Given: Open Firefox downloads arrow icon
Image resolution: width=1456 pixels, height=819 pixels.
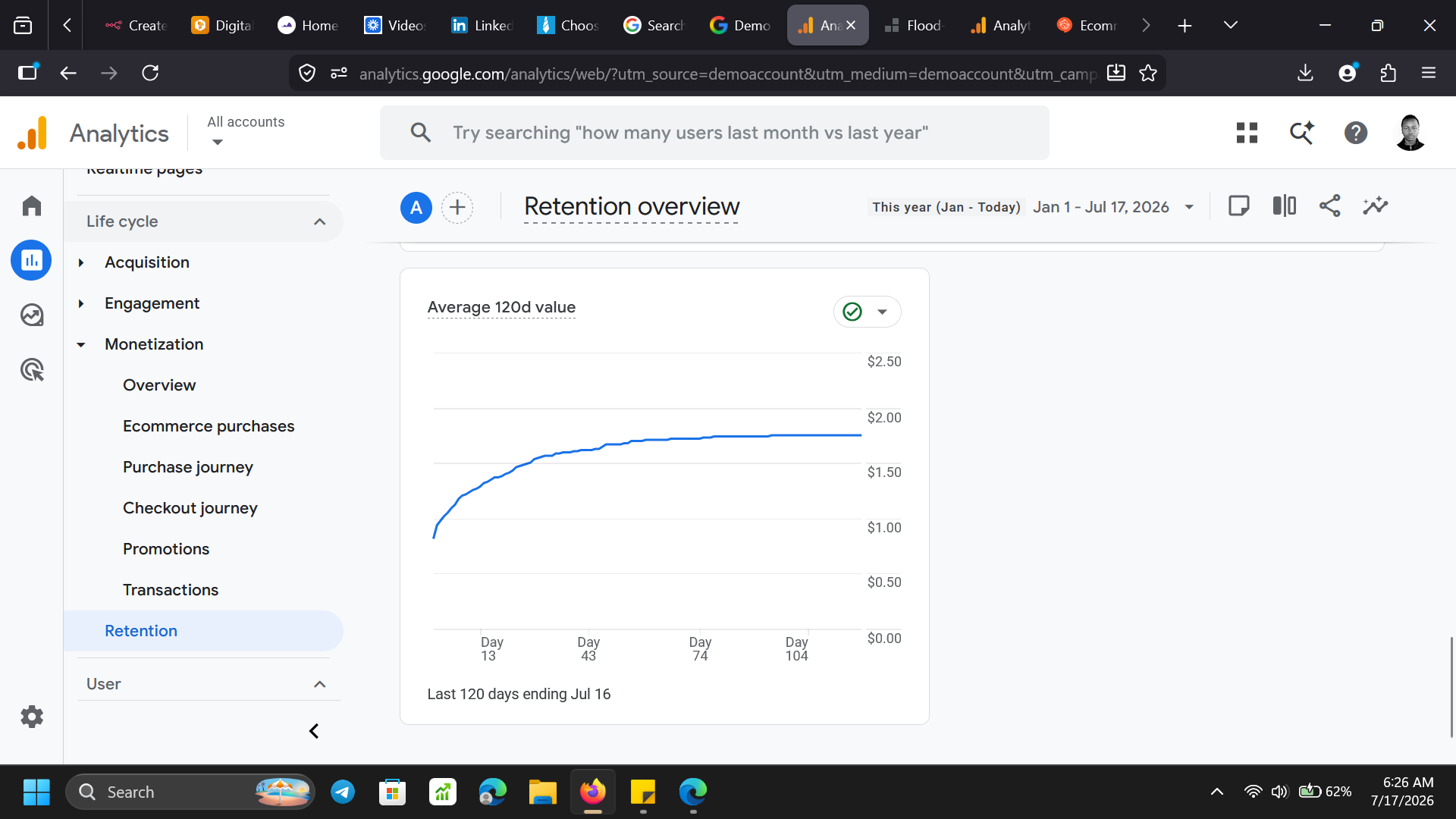Looking at the screenshot, I should (x=1305, y=73).
